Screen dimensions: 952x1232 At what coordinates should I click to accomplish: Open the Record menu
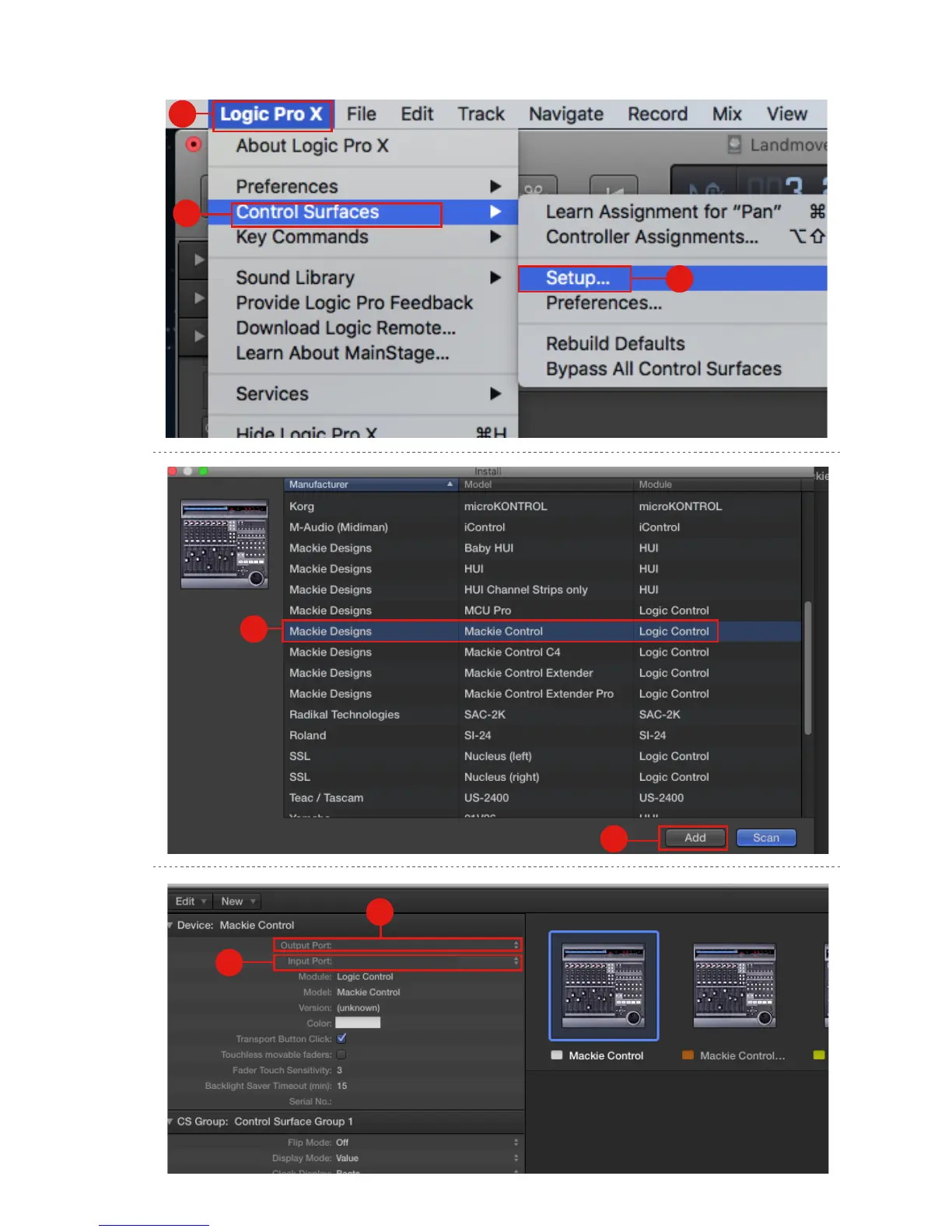(657, 114)
